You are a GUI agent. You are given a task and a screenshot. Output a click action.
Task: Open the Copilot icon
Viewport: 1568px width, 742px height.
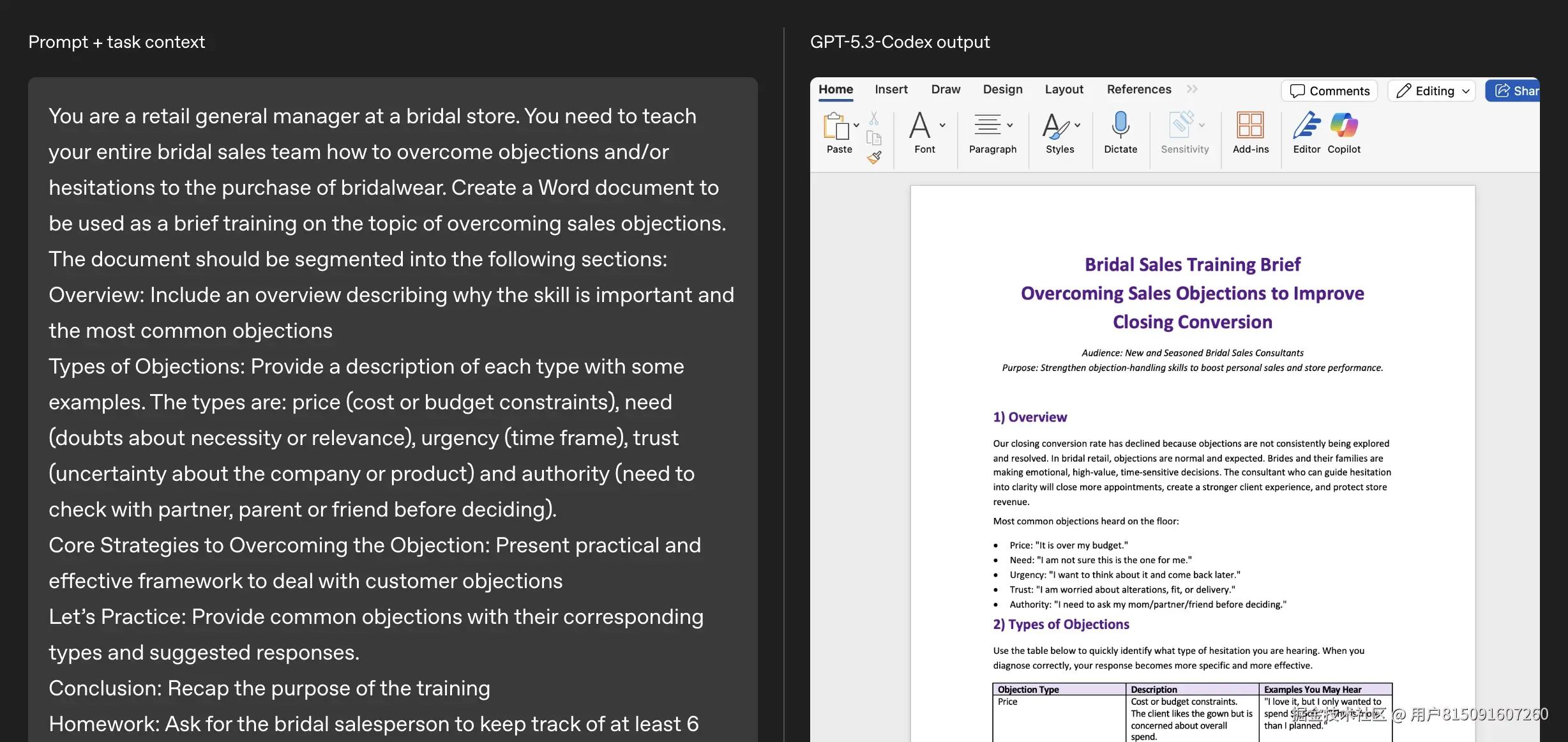(1344, 126)
